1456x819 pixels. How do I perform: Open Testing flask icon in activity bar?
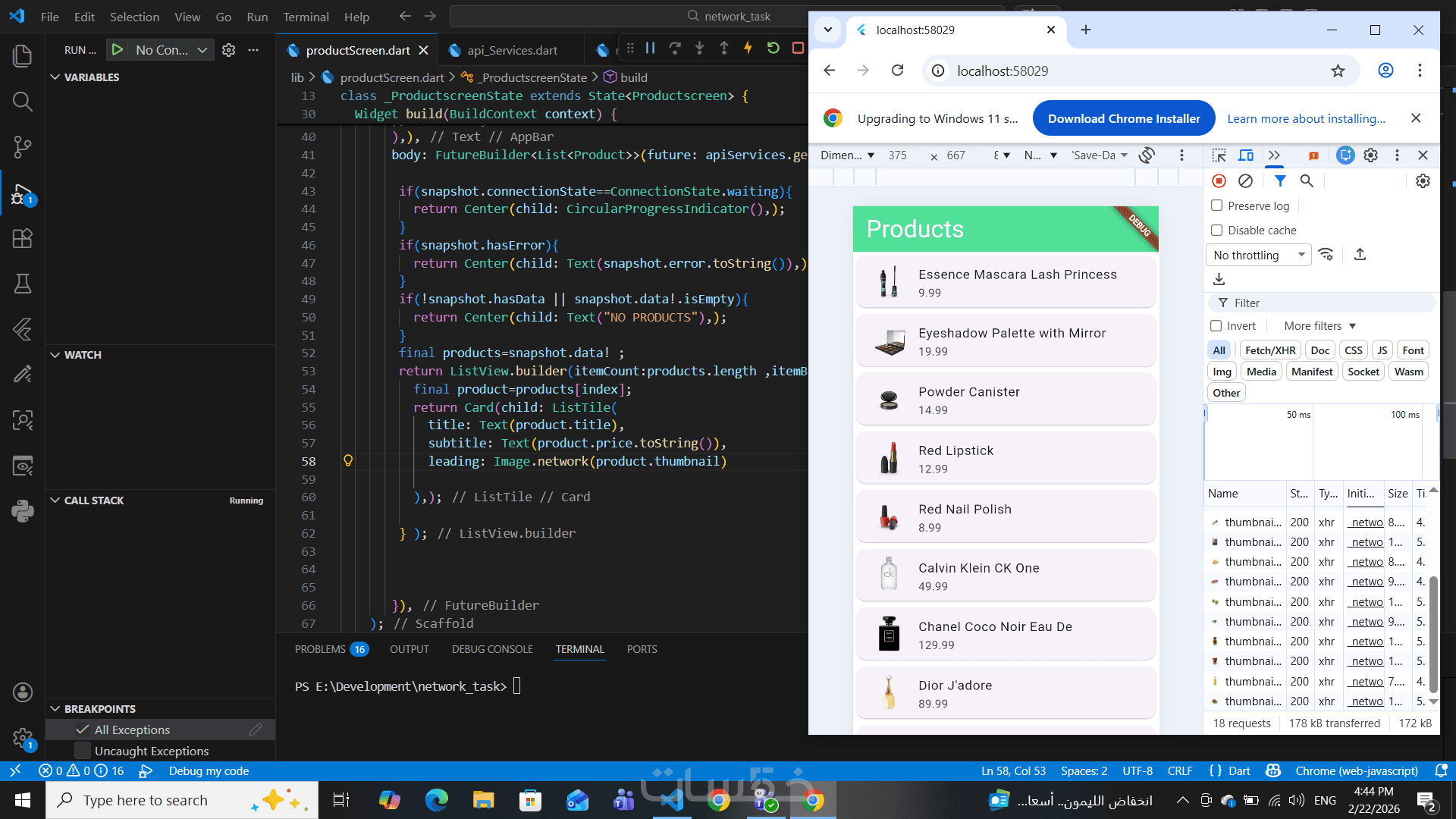click(22, 284)
